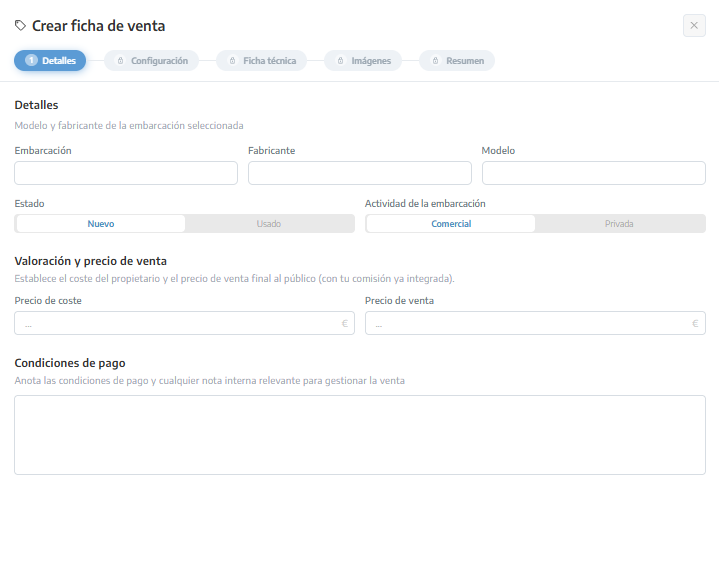719x561 pixels.
Task: Go to the Configuración step tab
Action: [152, 61]
